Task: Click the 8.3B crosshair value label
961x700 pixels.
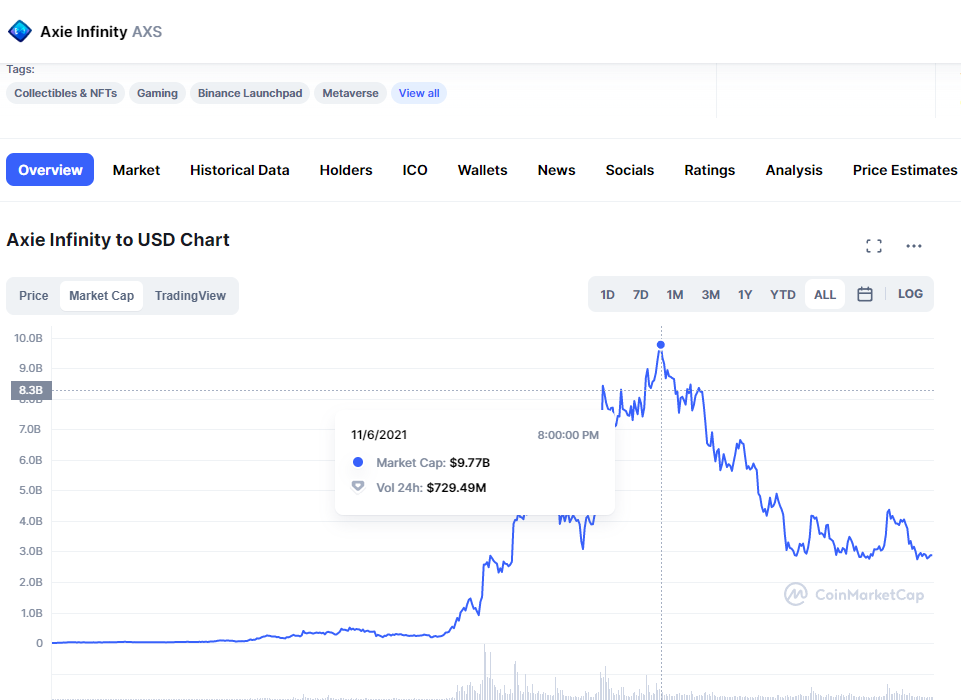Action: point(31,390)
